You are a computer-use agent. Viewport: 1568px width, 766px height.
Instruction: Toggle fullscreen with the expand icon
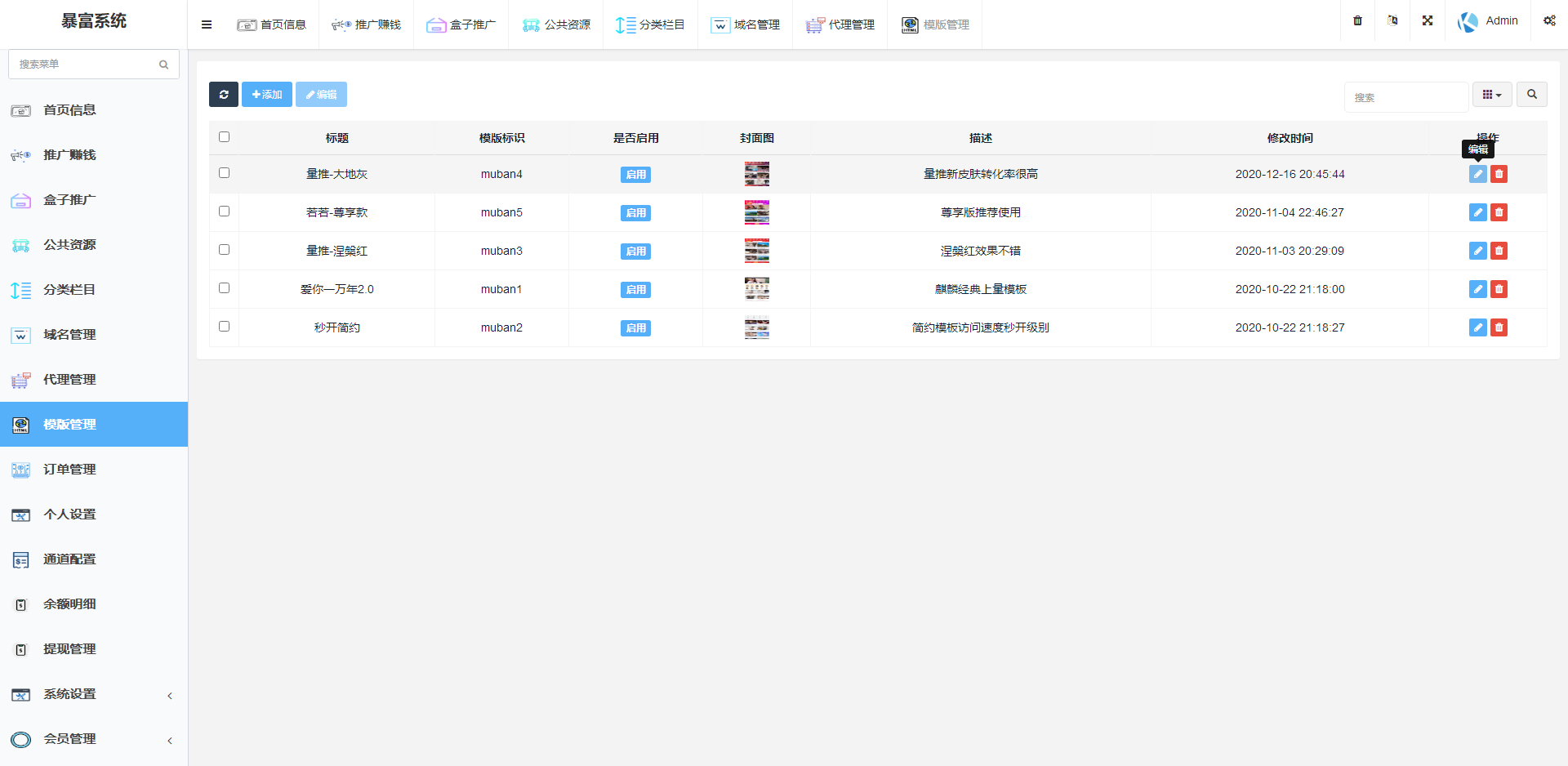[x=1427, y=20]
